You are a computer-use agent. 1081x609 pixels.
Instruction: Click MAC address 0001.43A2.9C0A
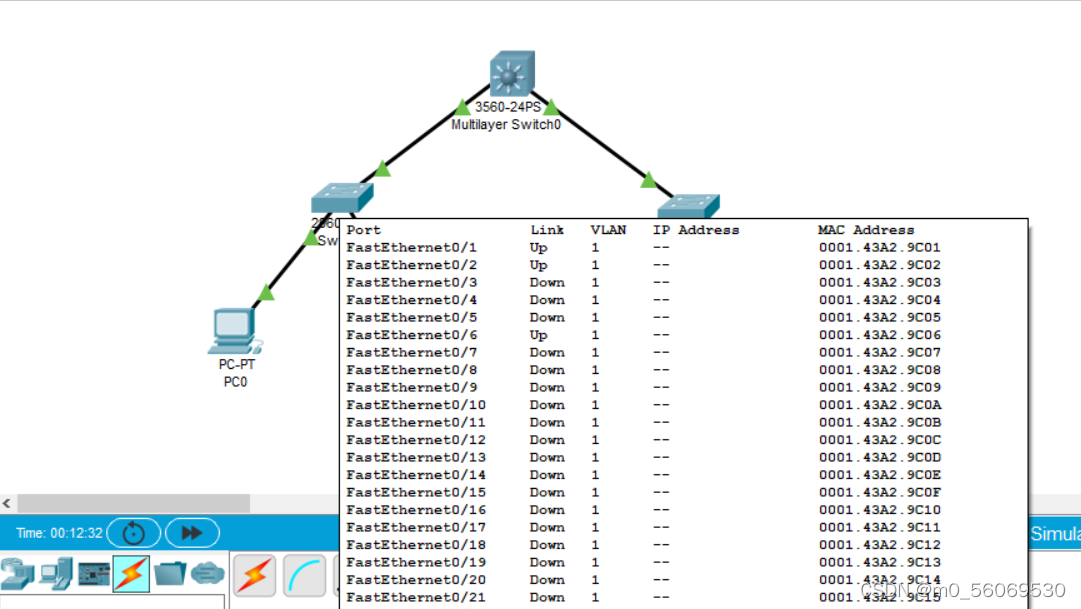pos(880,405)
